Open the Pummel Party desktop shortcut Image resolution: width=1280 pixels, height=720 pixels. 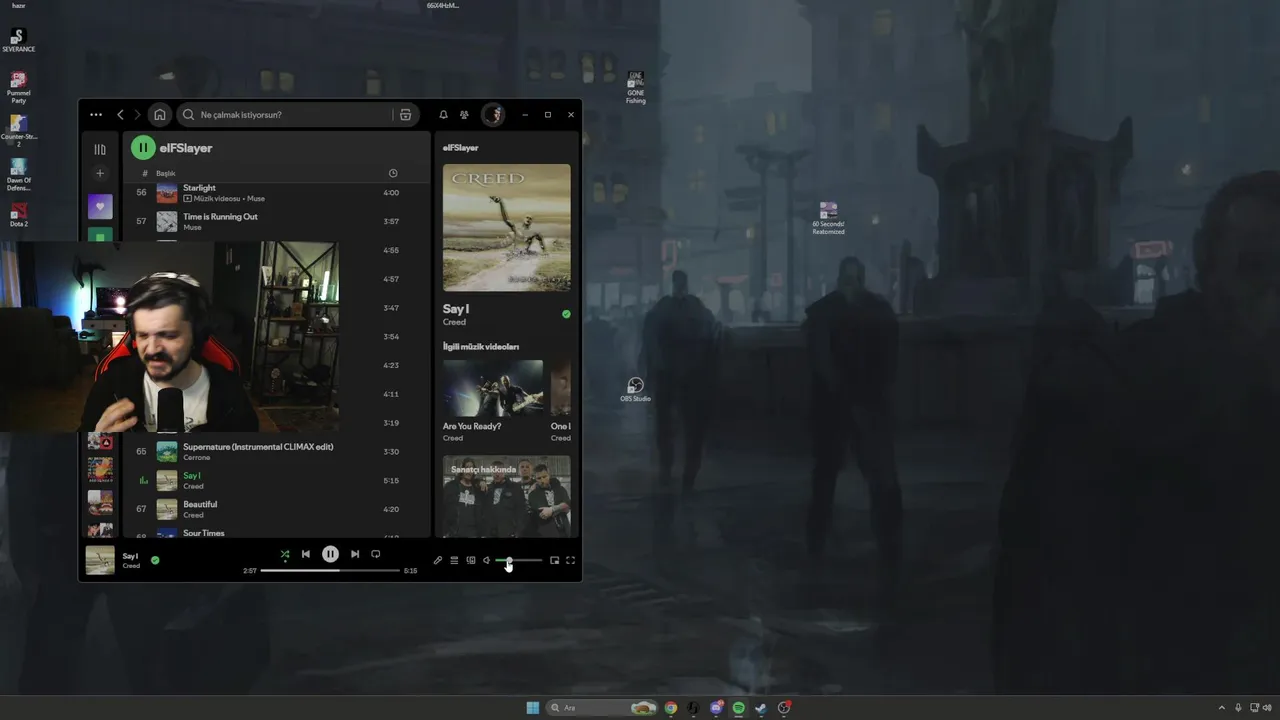pyautogui.click(x=18, y=87)
